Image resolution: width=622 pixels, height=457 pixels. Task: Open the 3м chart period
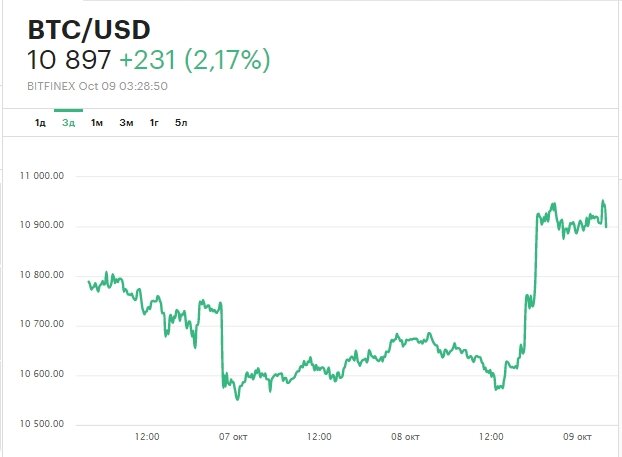[126, 122]
